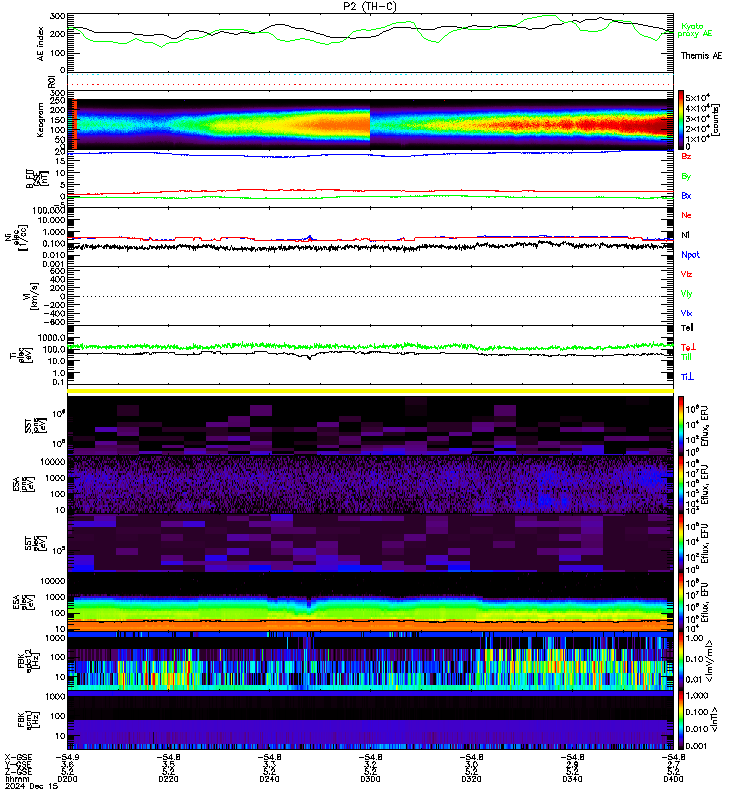Click the 0240 time tick label
750x800 pixels.
(269, 779)
